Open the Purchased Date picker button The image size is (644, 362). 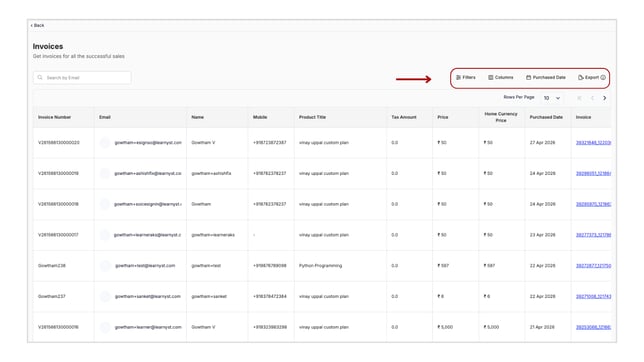(x=546, y=77)
